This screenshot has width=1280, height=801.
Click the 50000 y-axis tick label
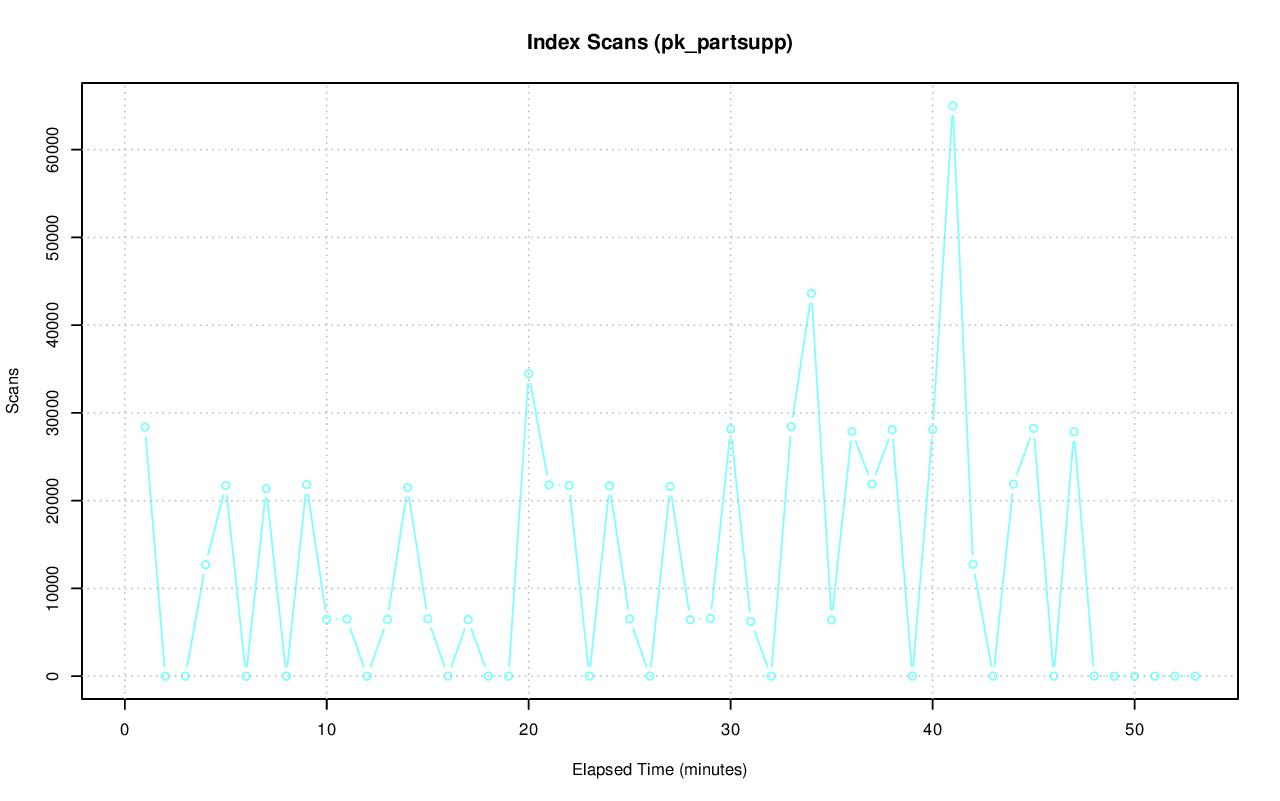click(53, 237)
